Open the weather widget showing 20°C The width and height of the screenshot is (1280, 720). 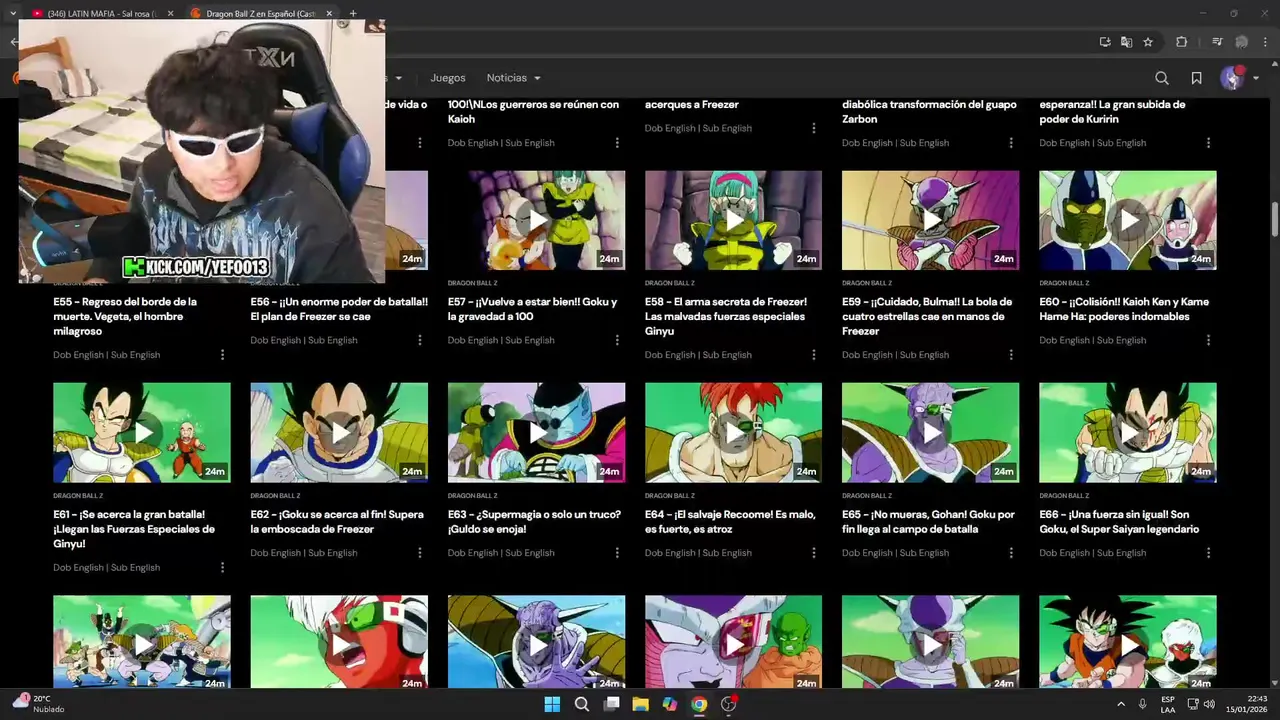[40, 704]
